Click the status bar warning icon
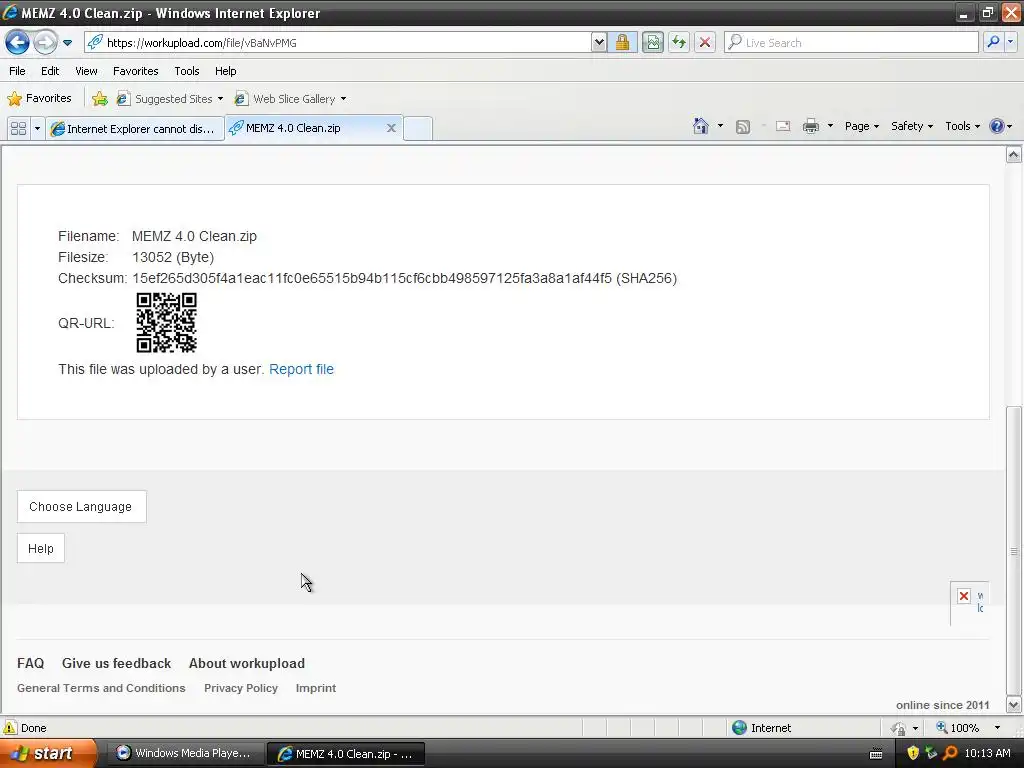 pyautogui.click(x=10, y=728)
